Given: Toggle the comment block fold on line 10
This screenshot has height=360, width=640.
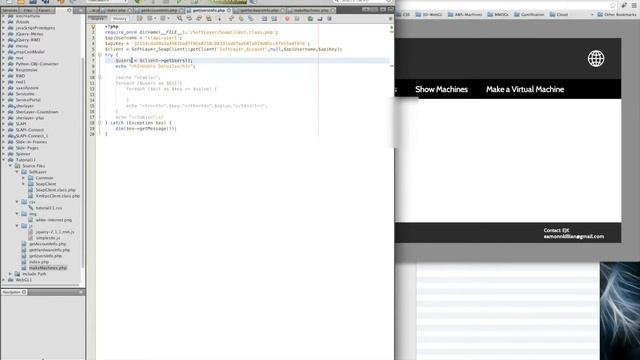Looking at the screenshot, I should pyautogui.click(x=100, y=77).
